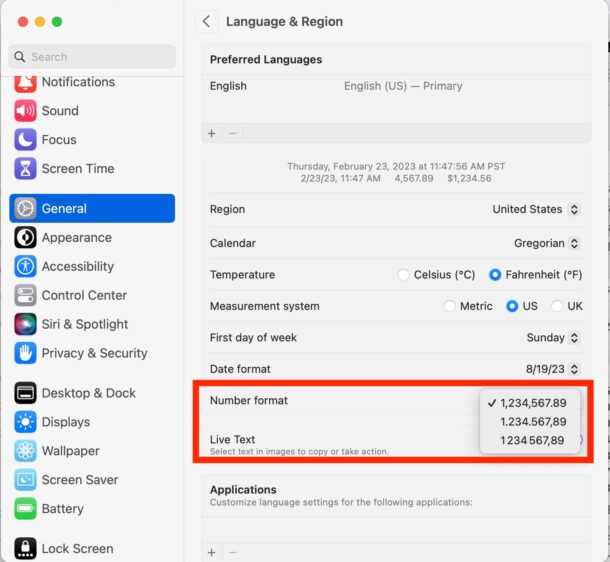610x562 pixels.
Task: Open the Region dropdown showing United States
Action: 536,210
